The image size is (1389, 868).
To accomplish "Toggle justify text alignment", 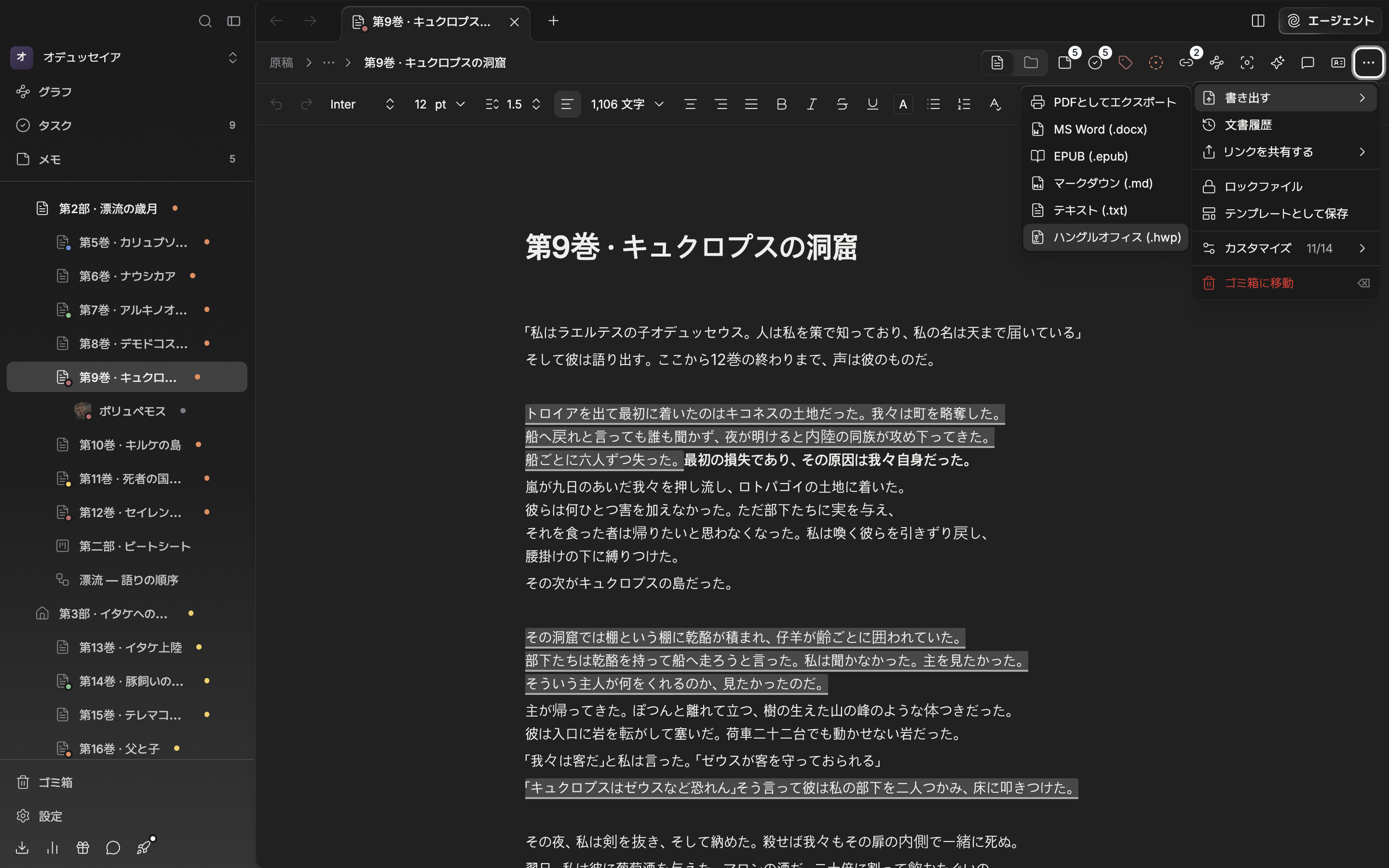I will 751,105.
